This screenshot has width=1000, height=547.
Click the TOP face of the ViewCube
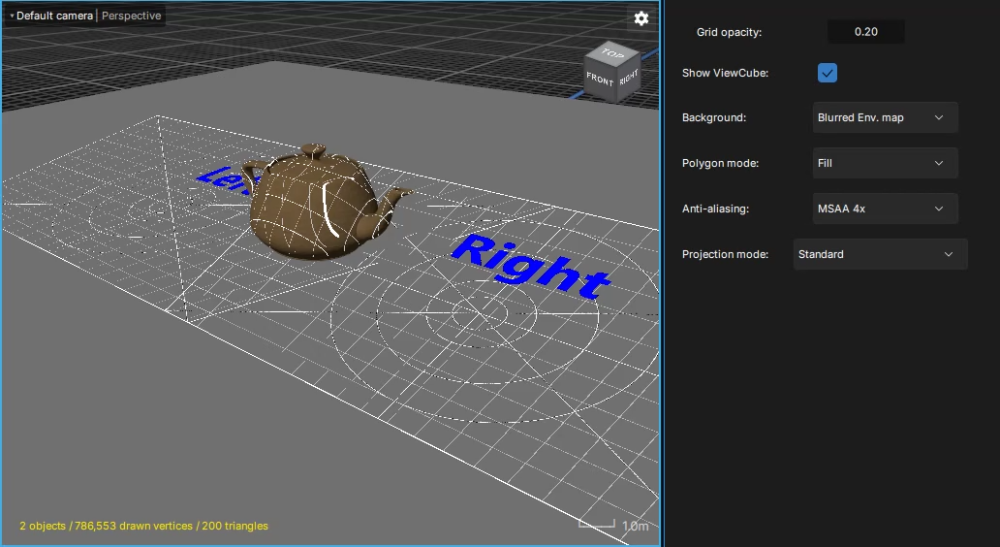tap(612, 54)
